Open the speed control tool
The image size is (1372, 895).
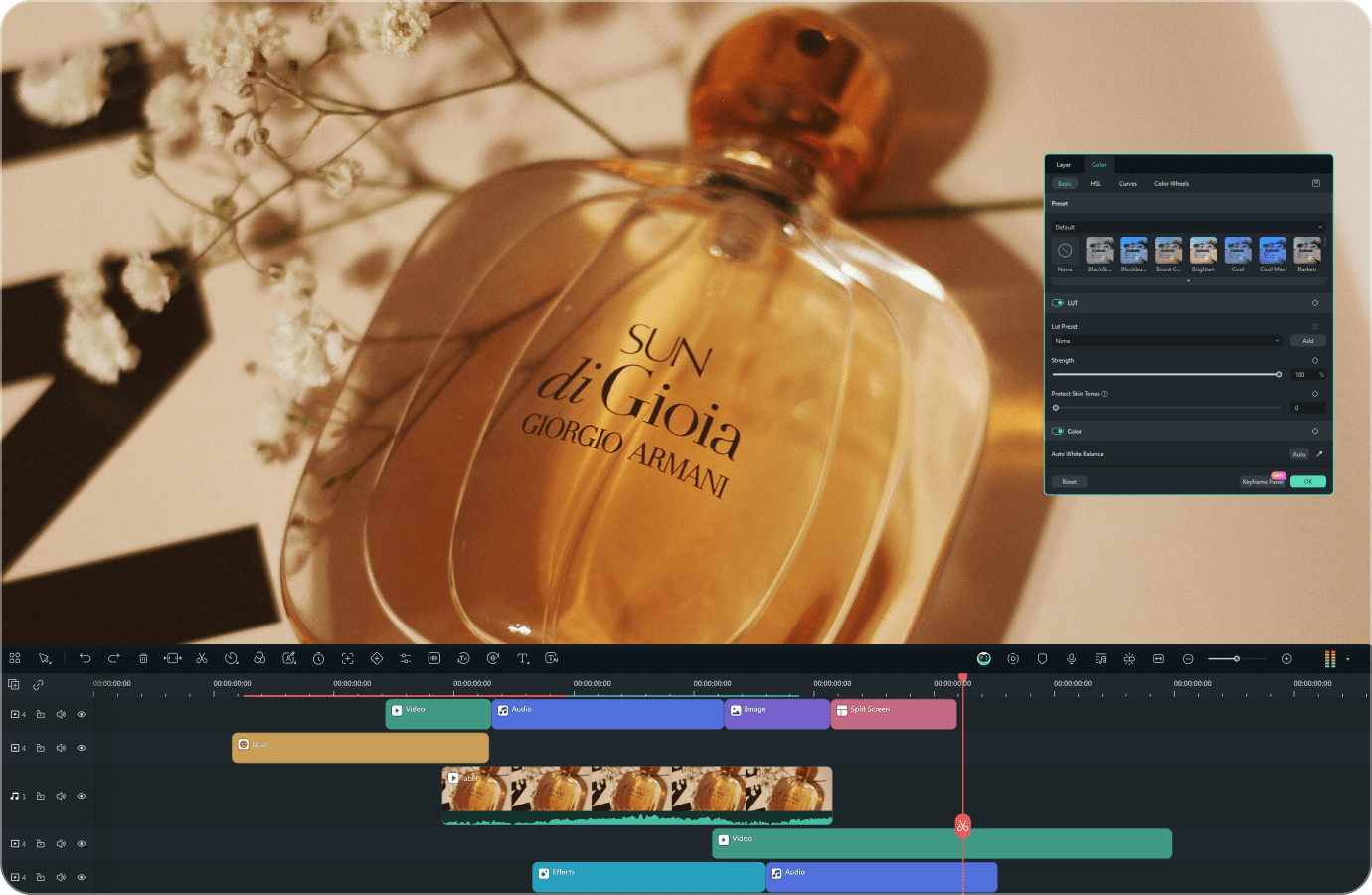pos(231,658)
